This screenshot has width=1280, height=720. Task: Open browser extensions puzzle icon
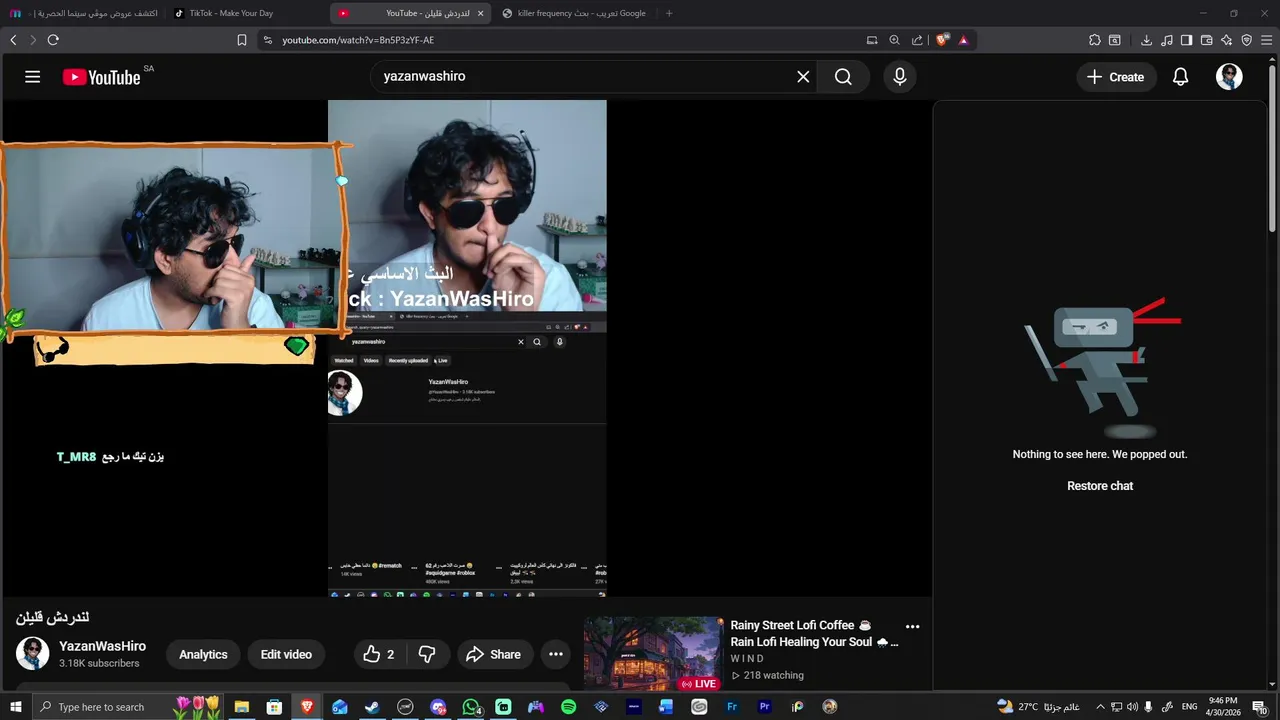[x=1095, y=40]
